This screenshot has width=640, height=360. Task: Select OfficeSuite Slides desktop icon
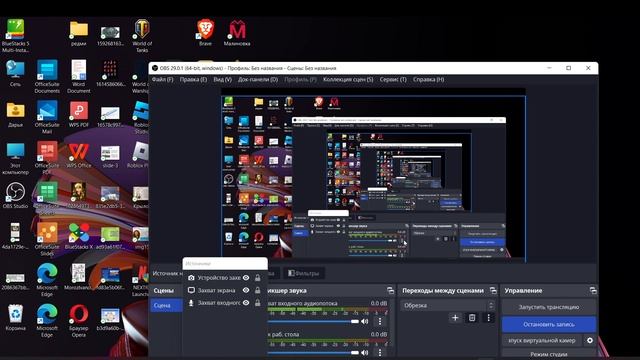[x=47, y=240]
